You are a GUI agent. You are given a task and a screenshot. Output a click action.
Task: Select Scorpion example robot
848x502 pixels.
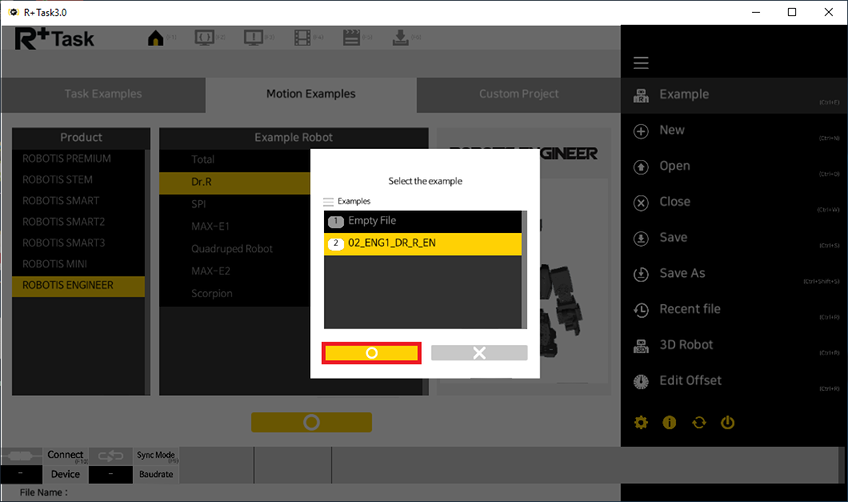pos(235,294)
